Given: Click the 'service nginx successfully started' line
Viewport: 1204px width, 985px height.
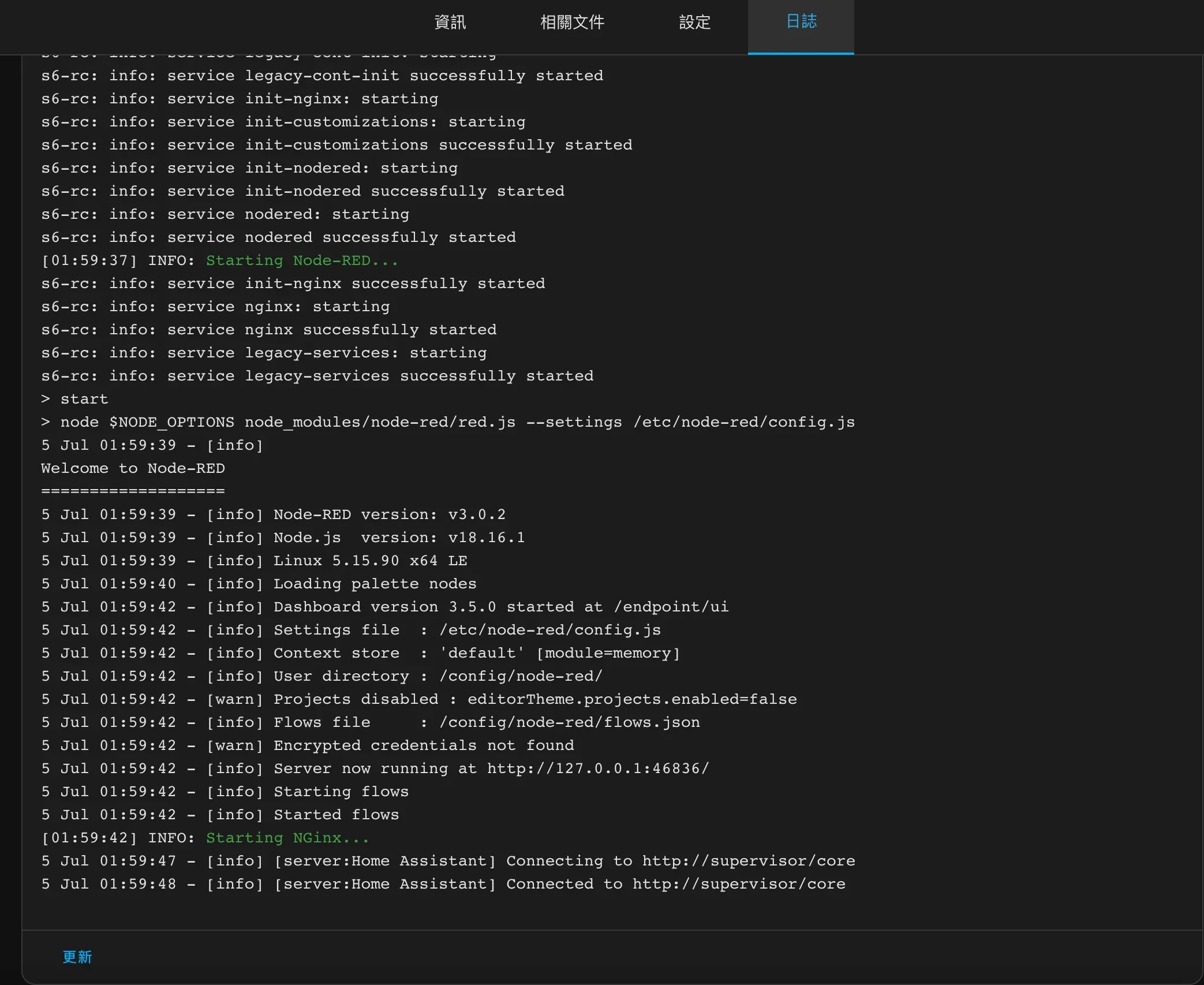Looking at the screenshot, I should click(269, 330).
